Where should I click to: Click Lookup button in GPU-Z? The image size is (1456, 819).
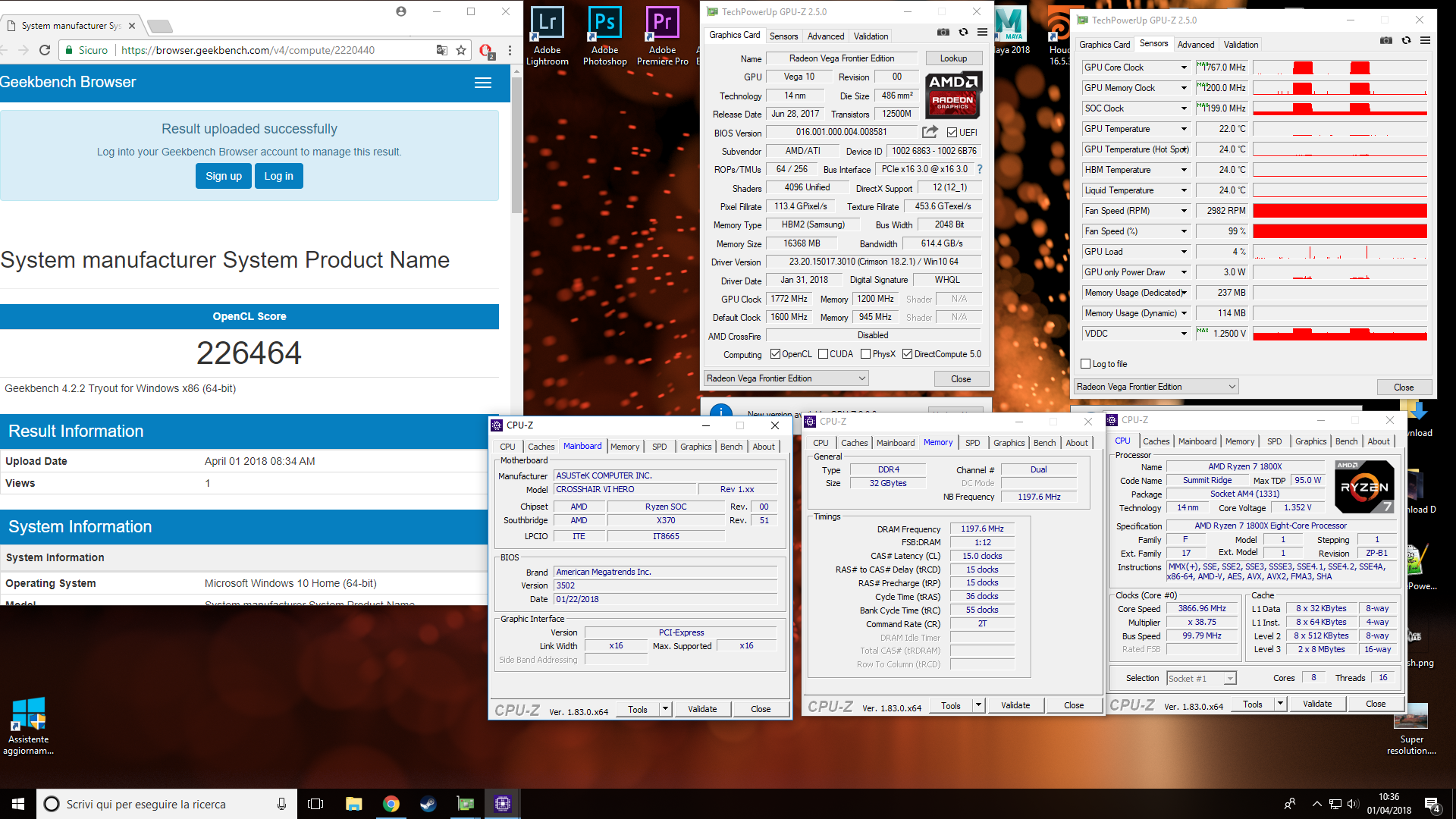(x=953, y=58)
